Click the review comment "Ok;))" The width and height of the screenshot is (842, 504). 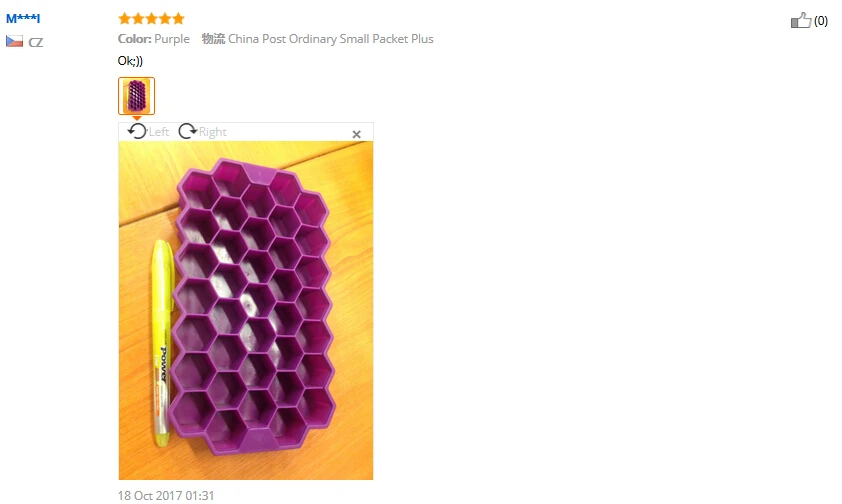[x=130, y=61]
